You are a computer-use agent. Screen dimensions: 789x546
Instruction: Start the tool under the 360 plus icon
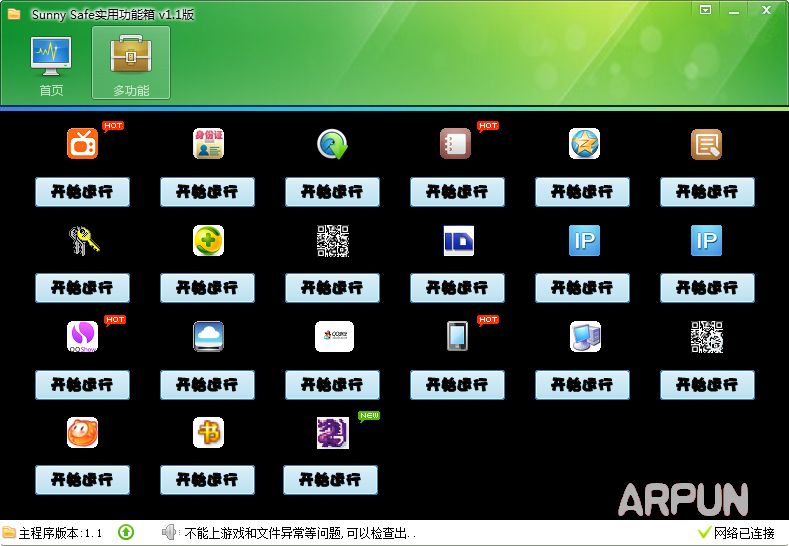207,288
